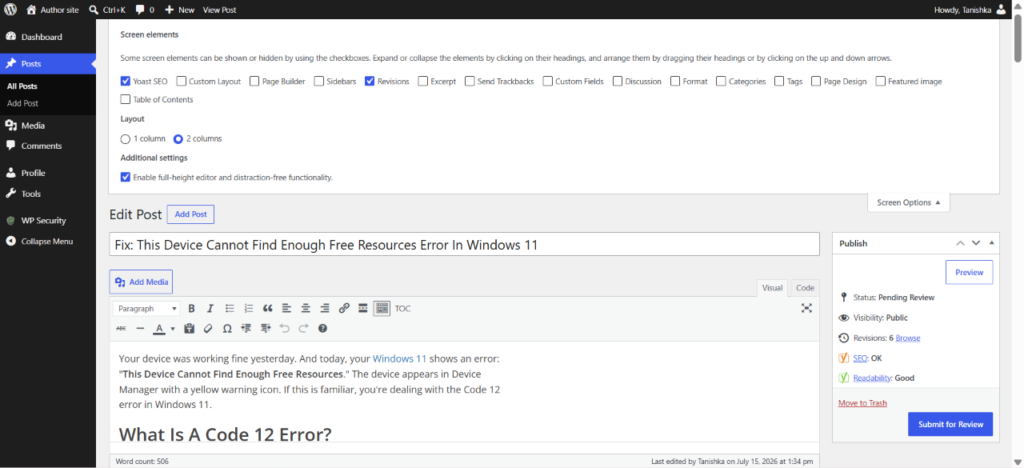Apply text color A button
The height and width of the screenshot is (468, 1024).
[x=159, y=328]
